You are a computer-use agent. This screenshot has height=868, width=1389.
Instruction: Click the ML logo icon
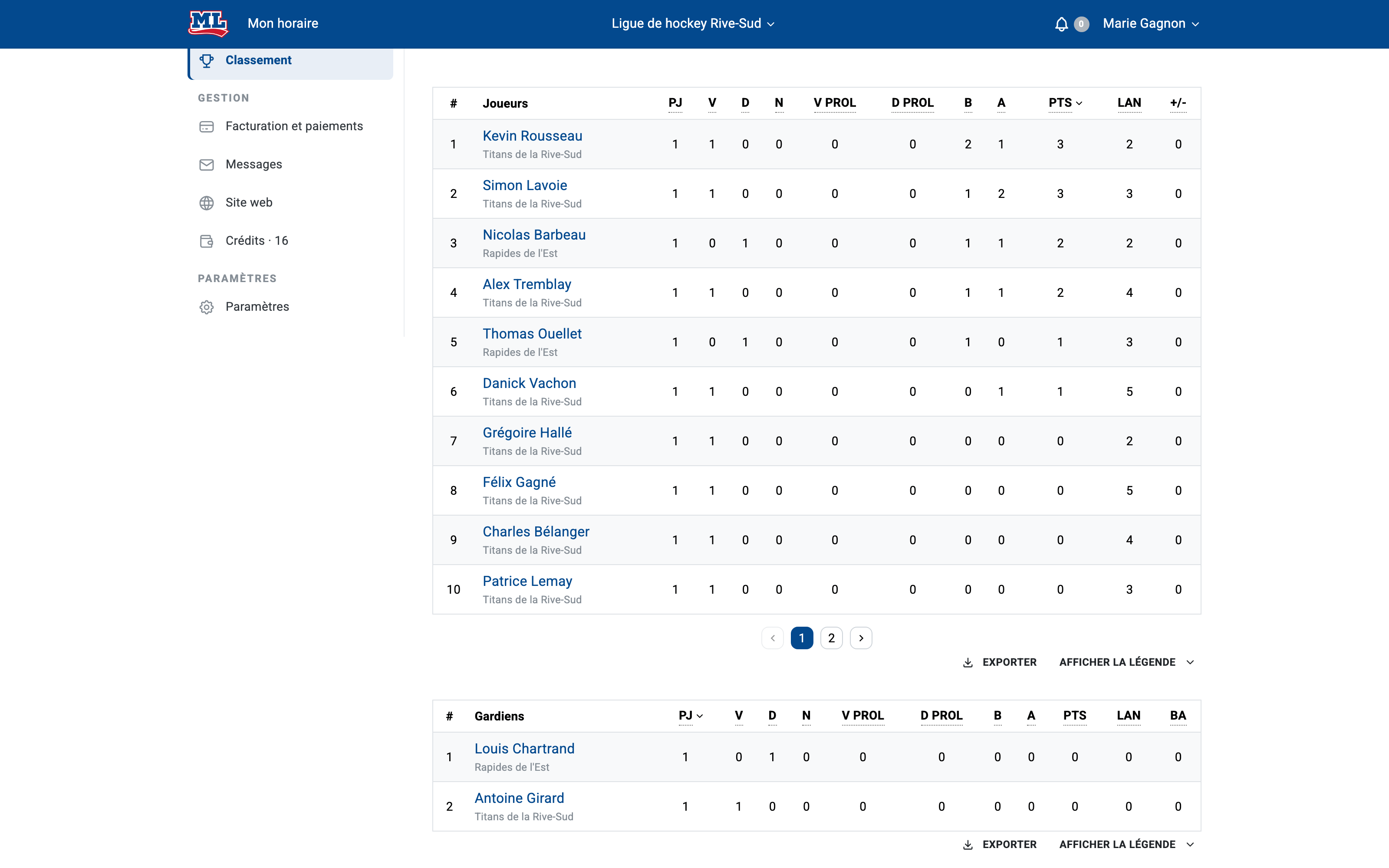208,23
